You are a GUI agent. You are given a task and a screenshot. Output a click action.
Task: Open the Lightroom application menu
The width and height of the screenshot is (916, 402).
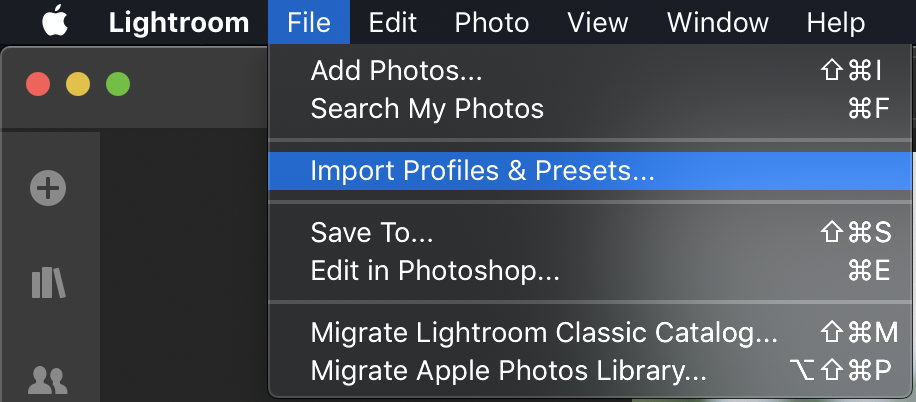point(178,22)
